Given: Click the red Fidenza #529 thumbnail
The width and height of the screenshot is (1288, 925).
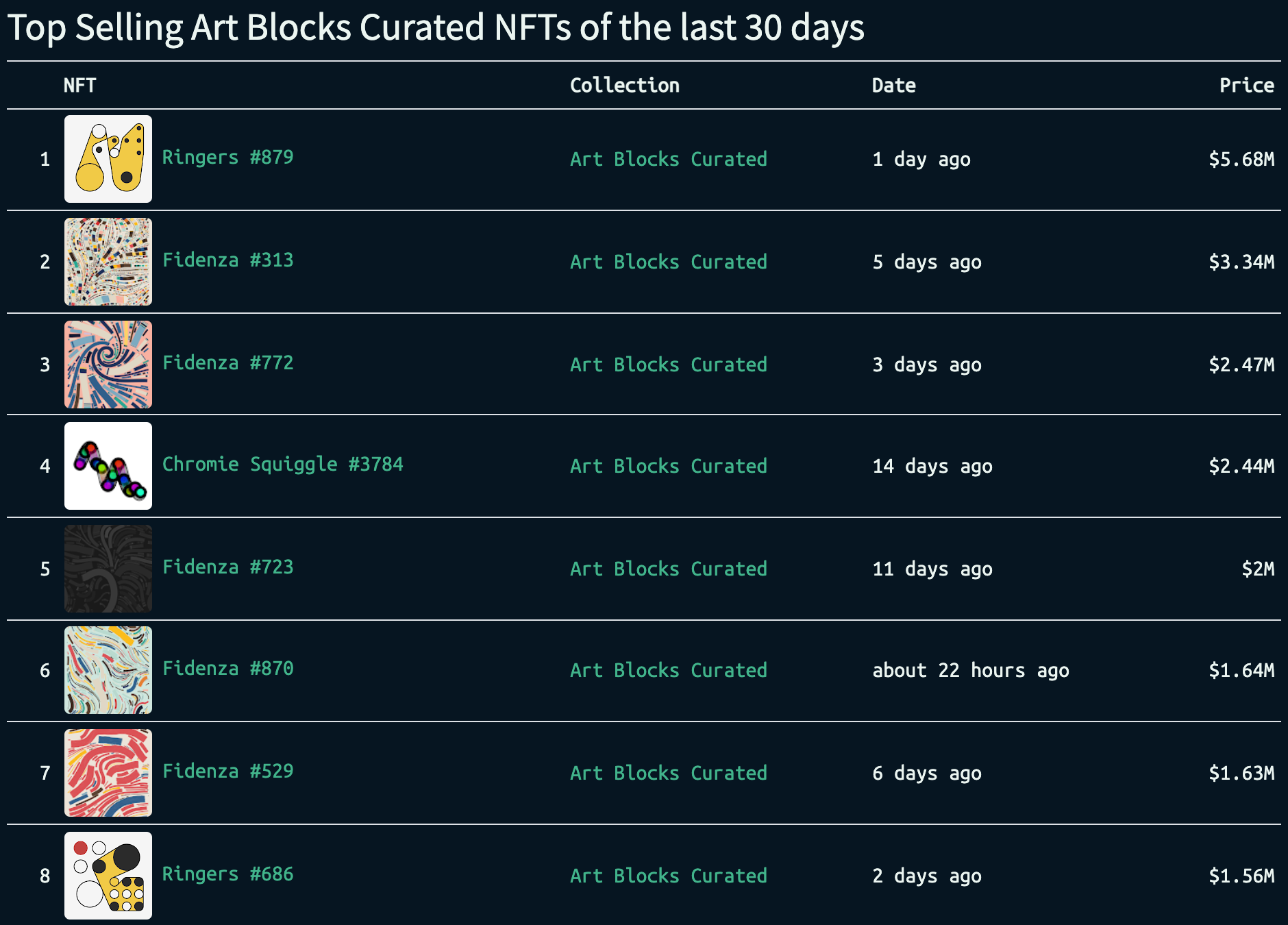Looking at the screenshot, I should pyautogui.click(x=108, y=773).
